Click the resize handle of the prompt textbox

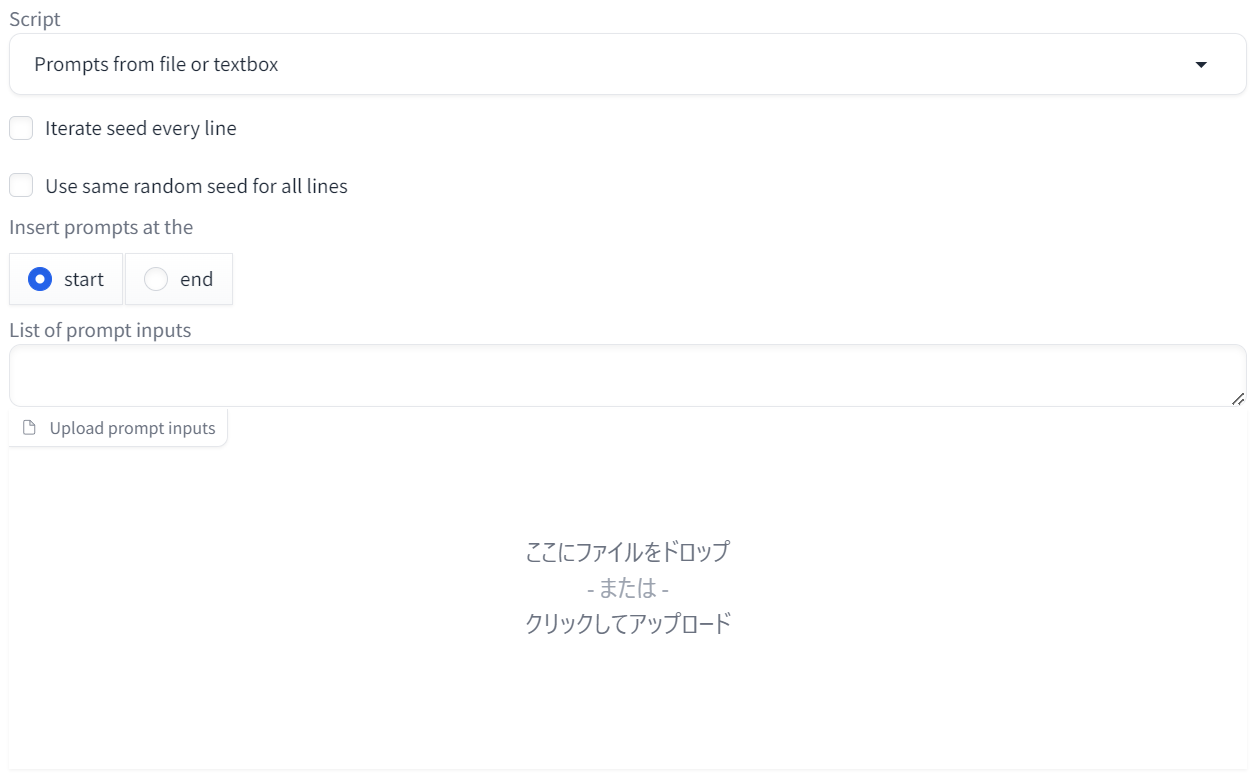1240,400
